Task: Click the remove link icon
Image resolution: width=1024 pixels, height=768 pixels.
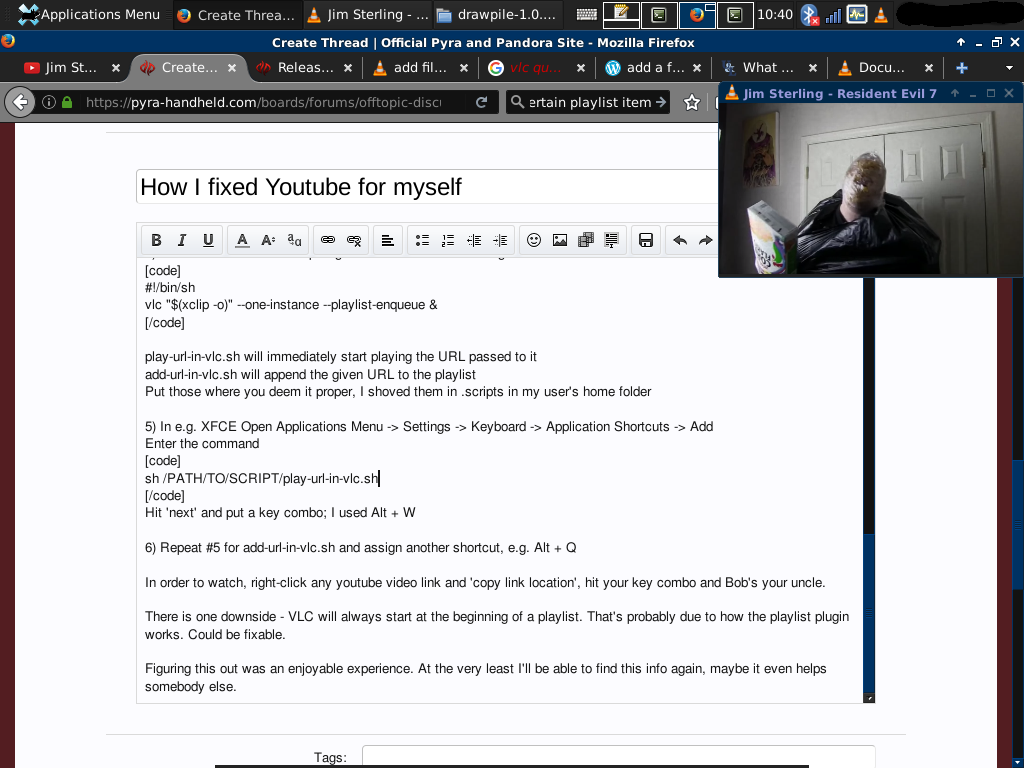Action: [353, 240]
